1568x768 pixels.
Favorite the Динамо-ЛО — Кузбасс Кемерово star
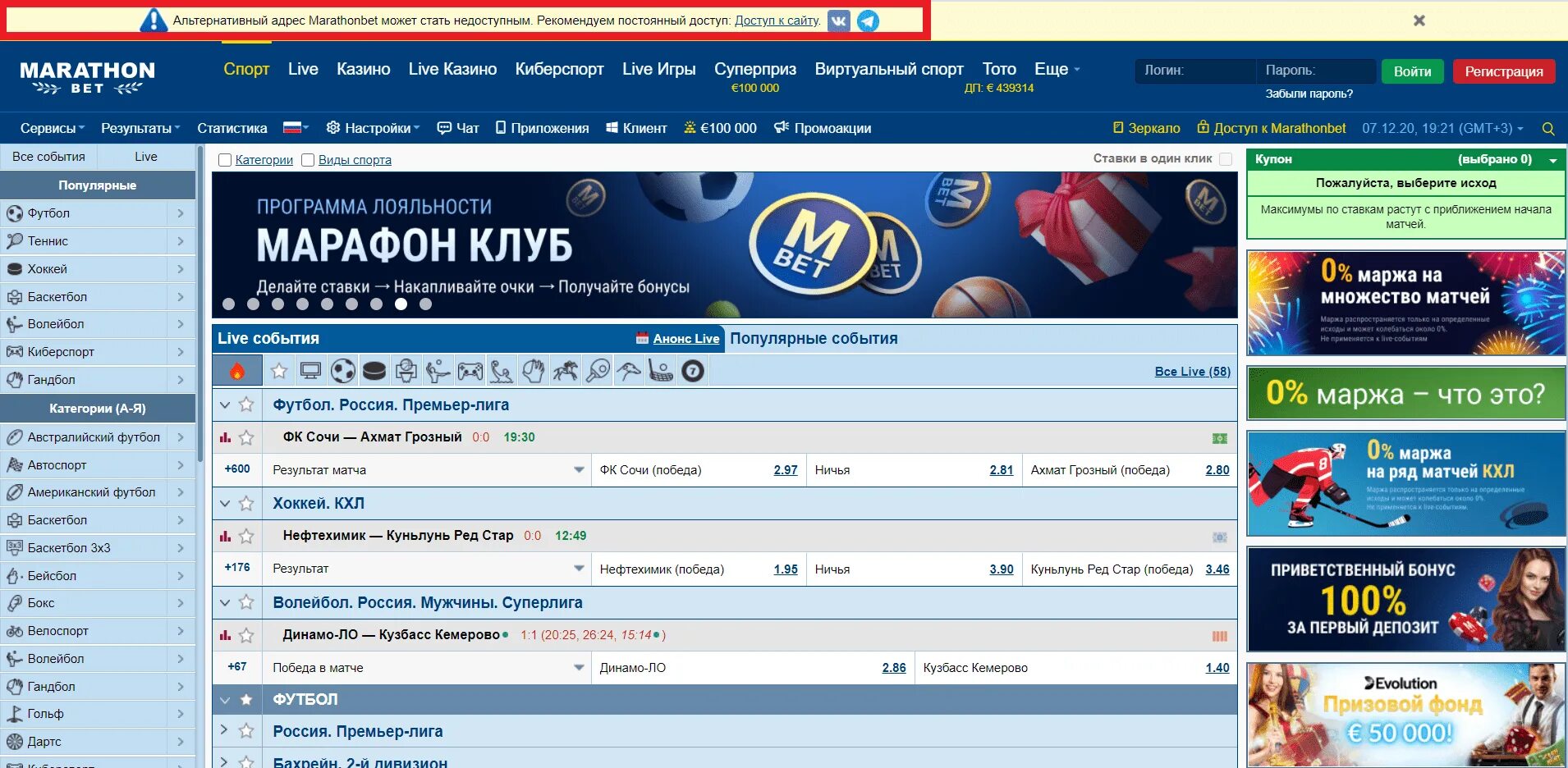[246, 635]
